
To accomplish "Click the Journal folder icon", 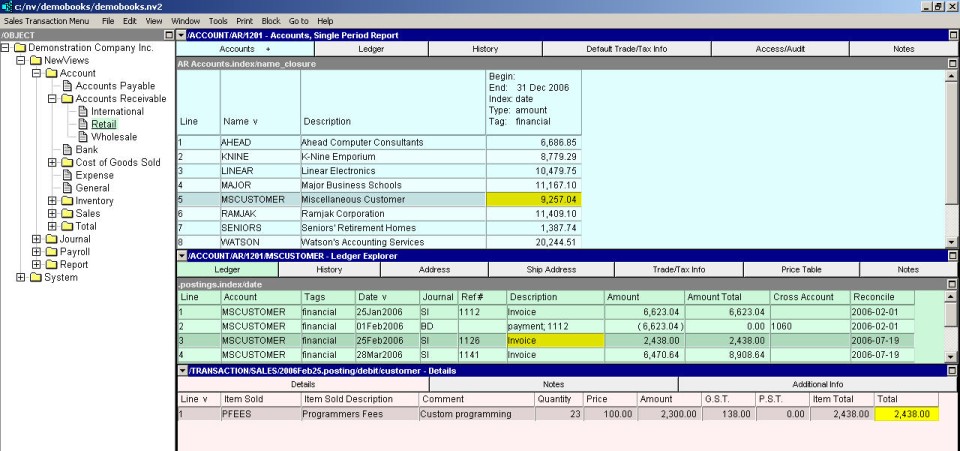I will (x=50, y=239).
